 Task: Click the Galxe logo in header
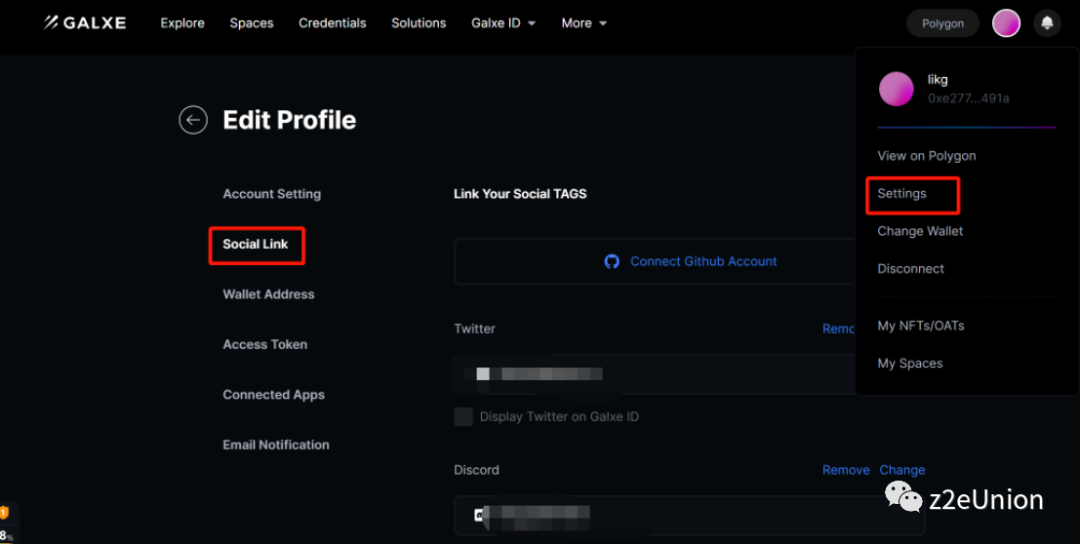tap(85, 23)
